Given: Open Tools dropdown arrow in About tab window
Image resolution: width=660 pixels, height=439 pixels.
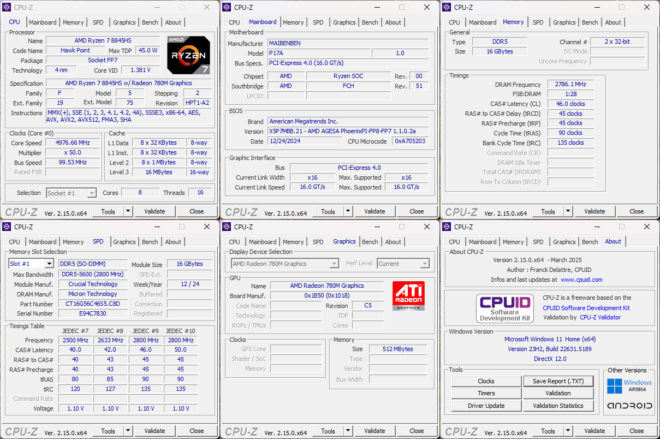Looking at the screenshot, I should pyautogui.click(x=568, y=431).
